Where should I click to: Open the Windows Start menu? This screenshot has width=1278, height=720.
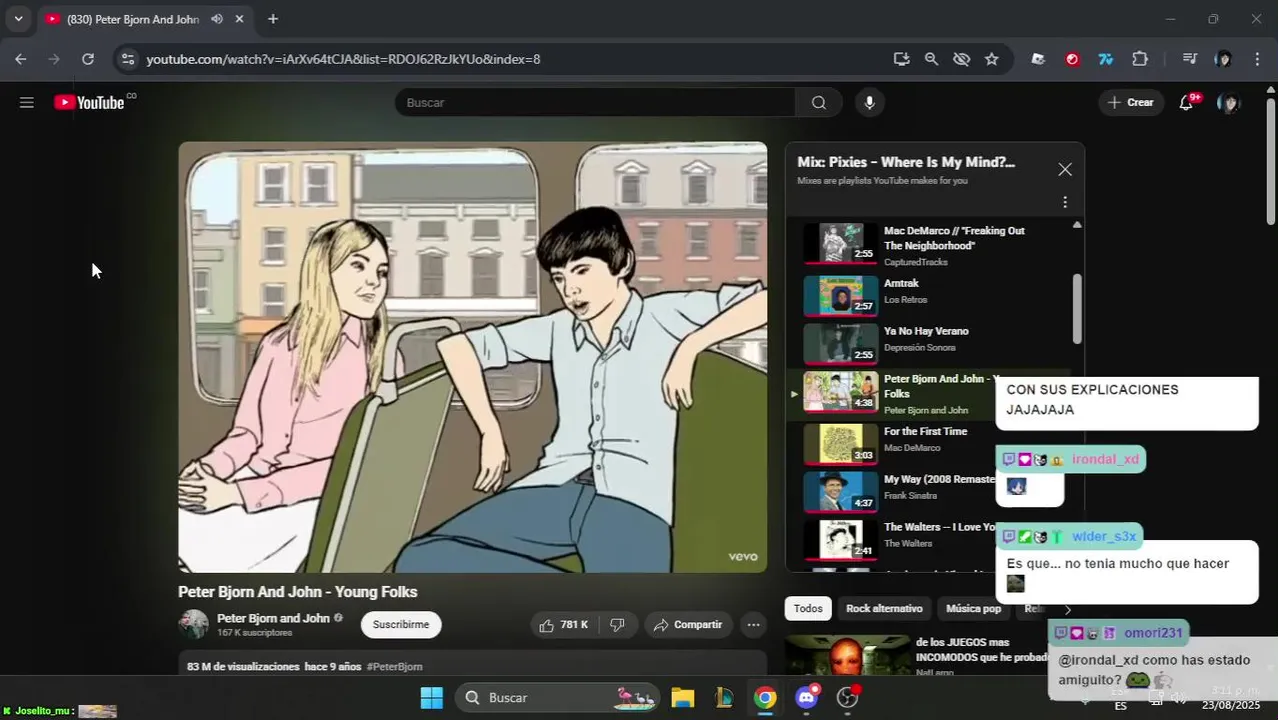tap(431, 697)
